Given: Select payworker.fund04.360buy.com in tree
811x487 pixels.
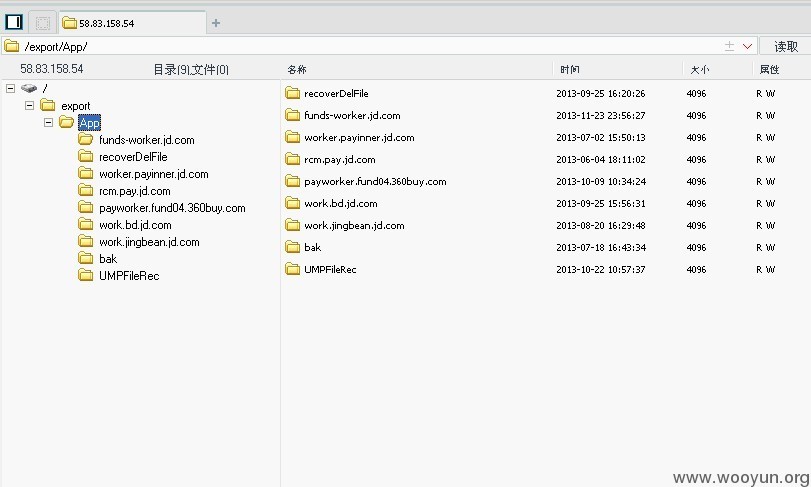Looking at the screenshot, I should 172,208.
